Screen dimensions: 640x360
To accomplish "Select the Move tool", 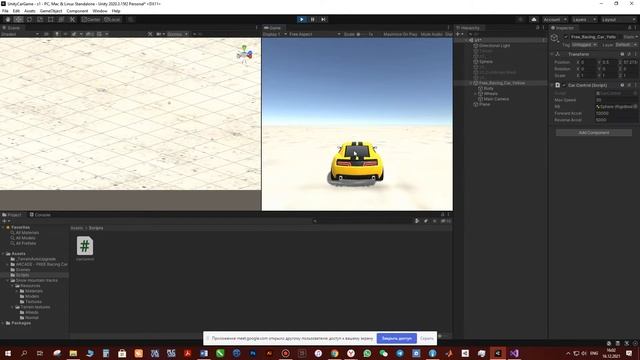I will pyautogui.click(x=18, y=19).
